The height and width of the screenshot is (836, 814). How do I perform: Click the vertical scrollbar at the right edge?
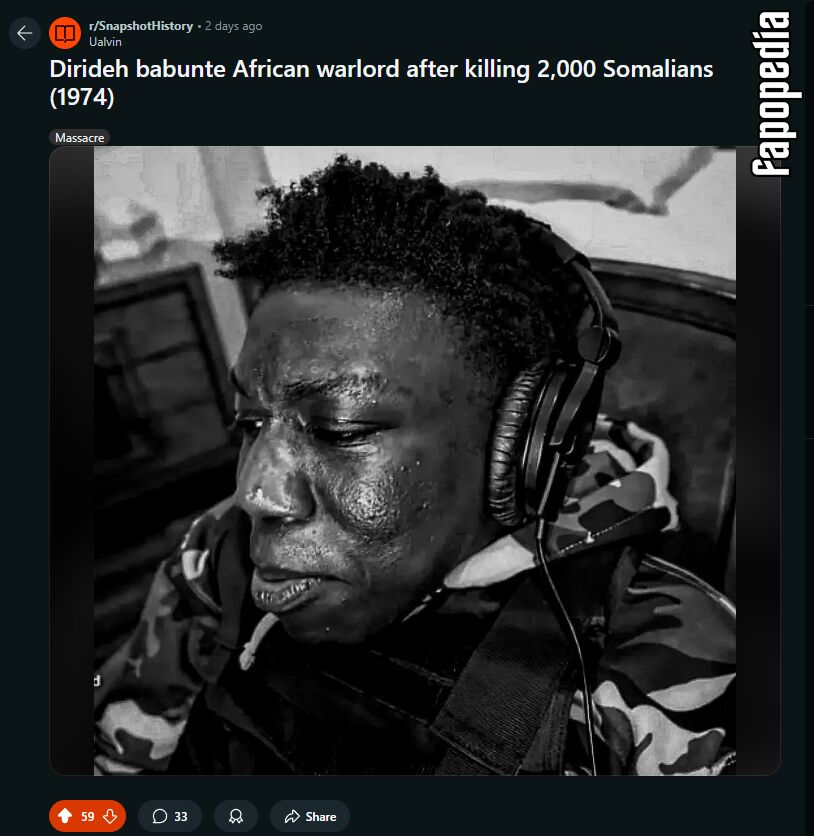pos(809,418)
